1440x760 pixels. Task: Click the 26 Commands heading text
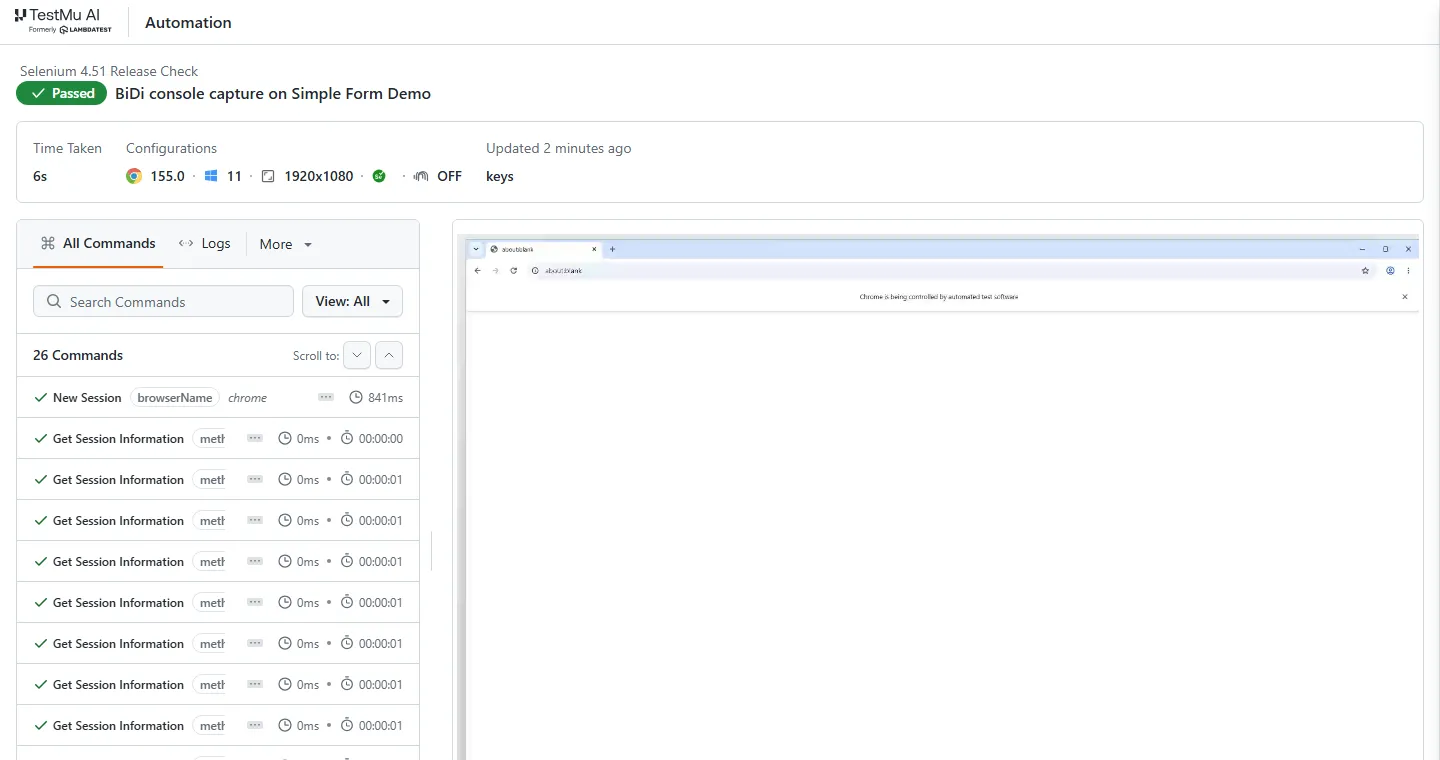click(78, 355)
